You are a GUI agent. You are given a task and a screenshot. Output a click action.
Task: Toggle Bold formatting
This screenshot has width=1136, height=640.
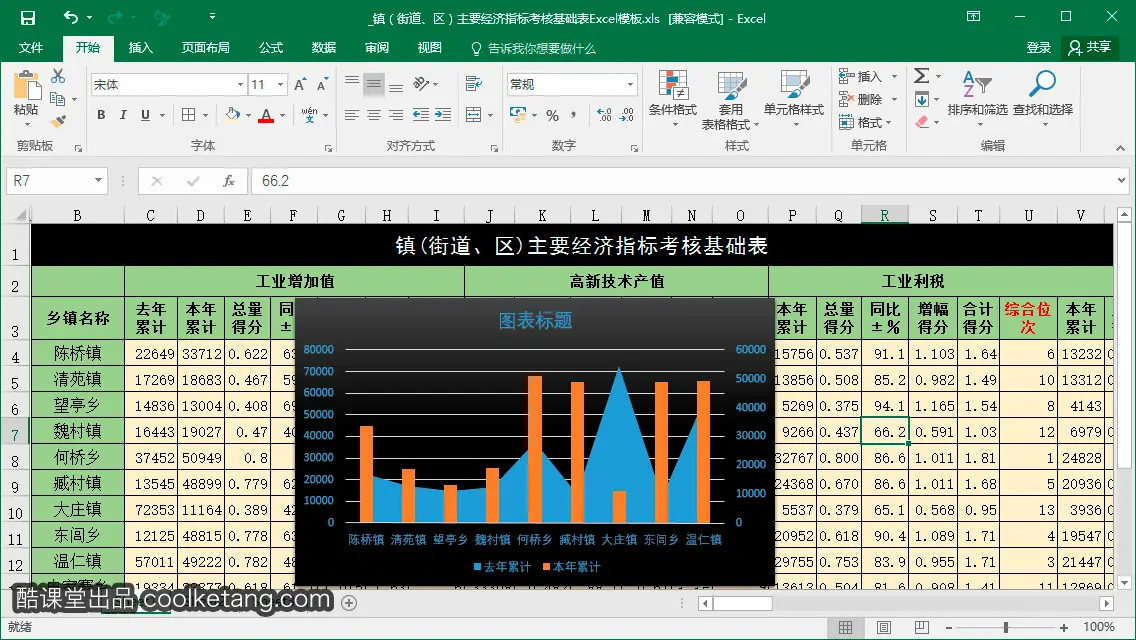(x=101, y=115)
